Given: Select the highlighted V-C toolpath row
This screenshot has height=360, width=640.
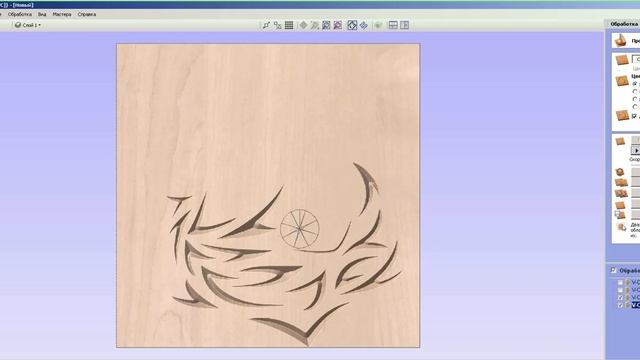Looking at the screenshot, I should [636, 305].
